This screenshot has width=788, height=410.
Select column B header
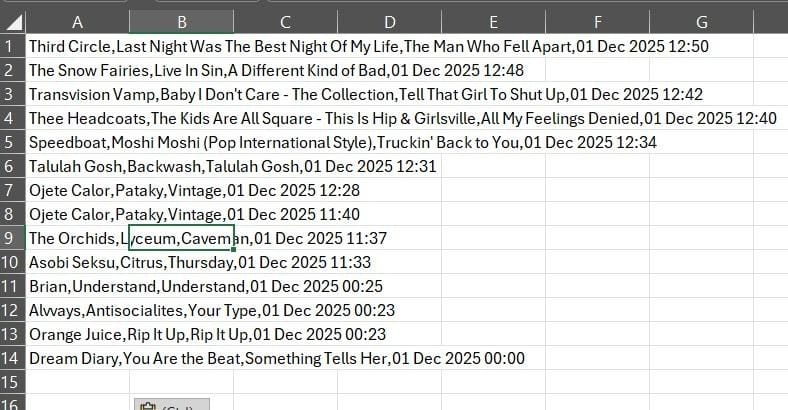[181, 21]
